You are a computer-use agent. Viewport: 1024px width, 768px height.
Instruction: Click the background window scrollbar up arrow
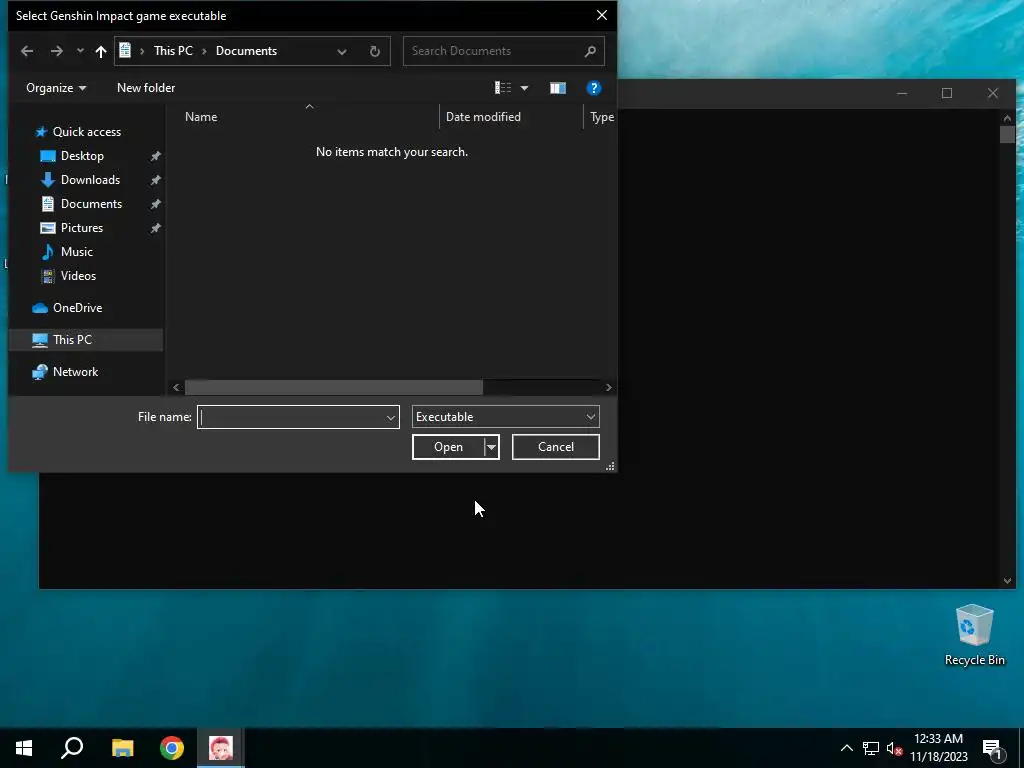coord(1007,118)
